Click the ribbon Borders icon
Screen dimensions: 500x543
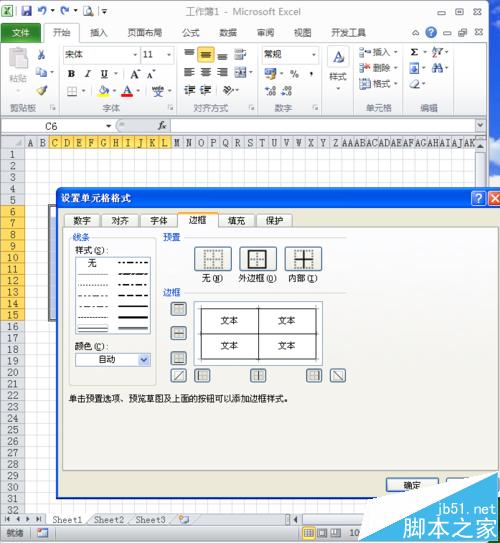(x=72, y=91)
